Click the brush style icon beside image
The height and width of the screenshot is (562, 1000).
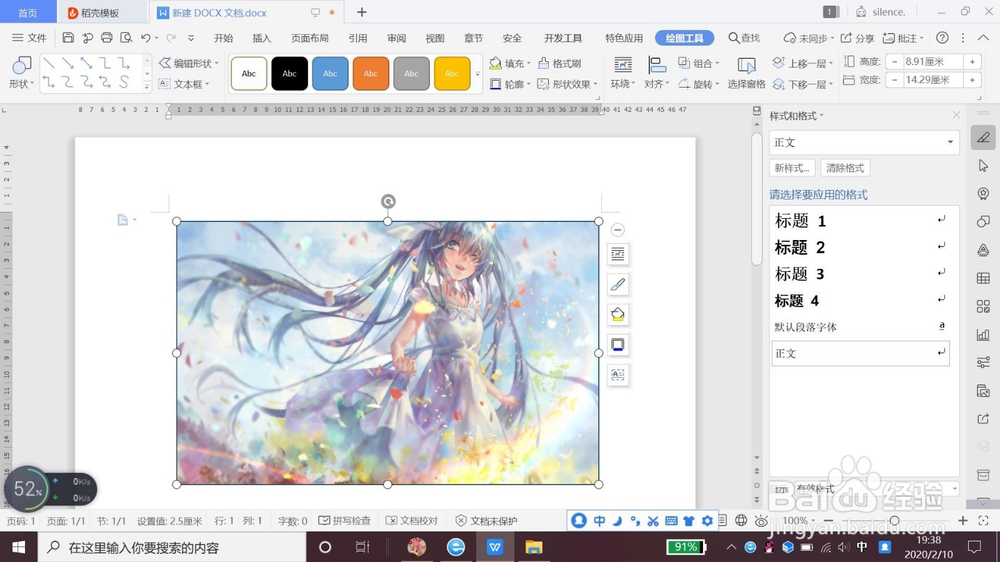pyautogui.click(x=617, y=285)
